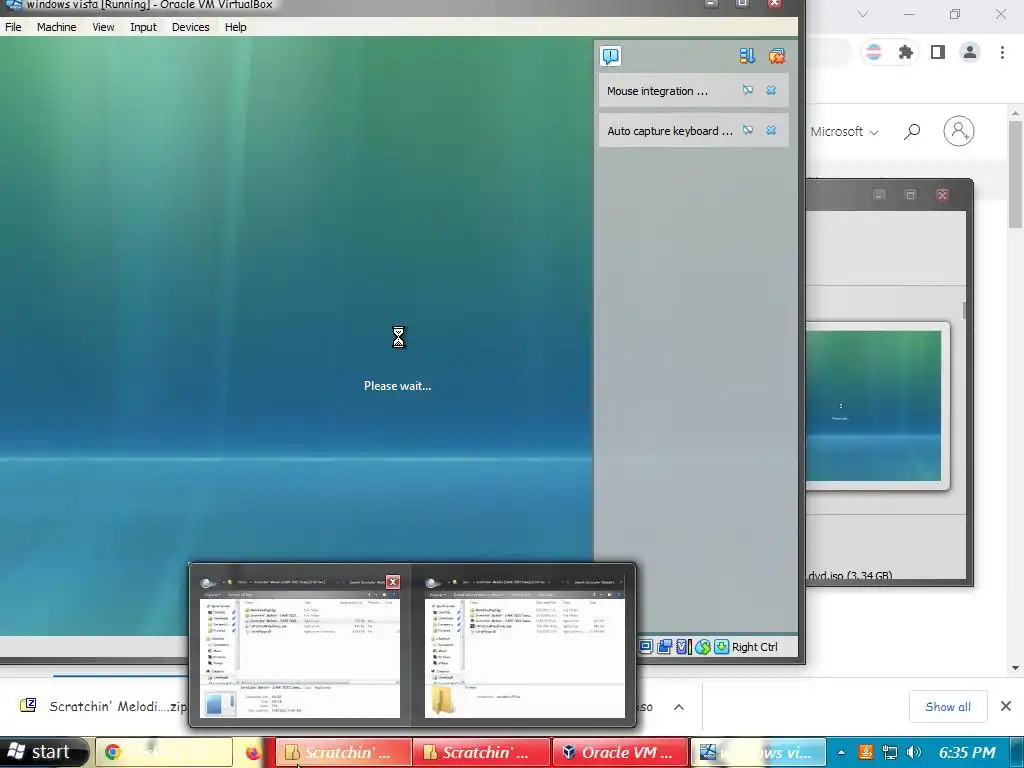Click the Microsoft page search magnifier
The image size is (1024, 768).
912,132
